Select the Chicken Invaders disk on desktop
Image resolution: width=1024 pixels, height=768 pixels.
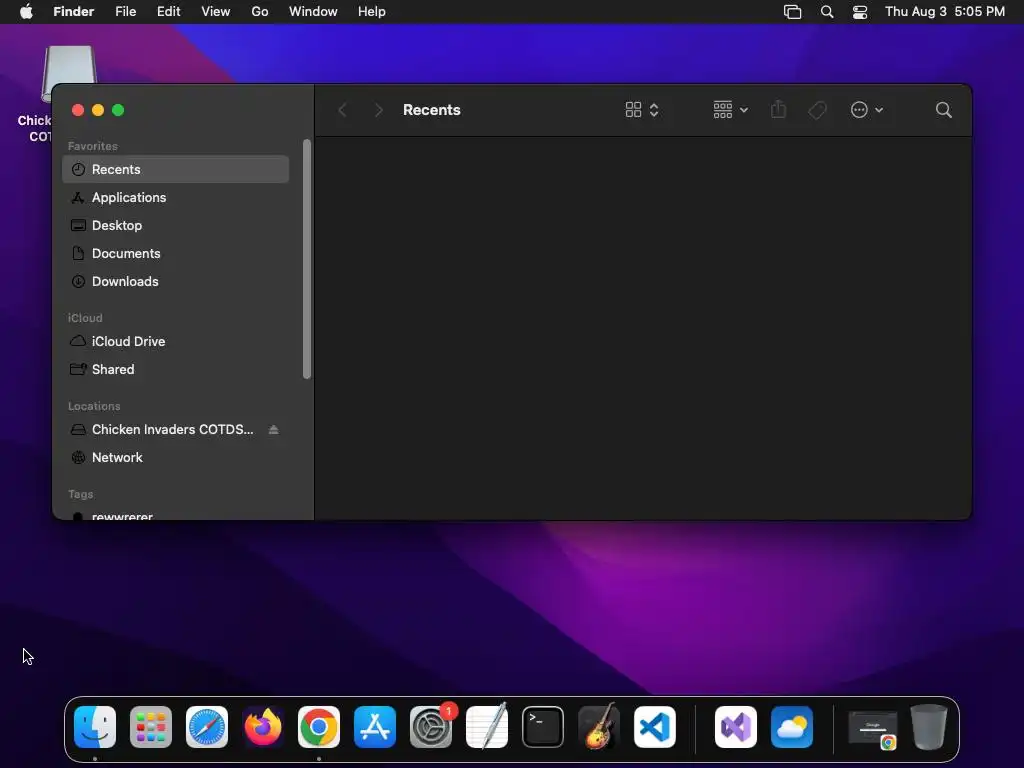[69, 64]
